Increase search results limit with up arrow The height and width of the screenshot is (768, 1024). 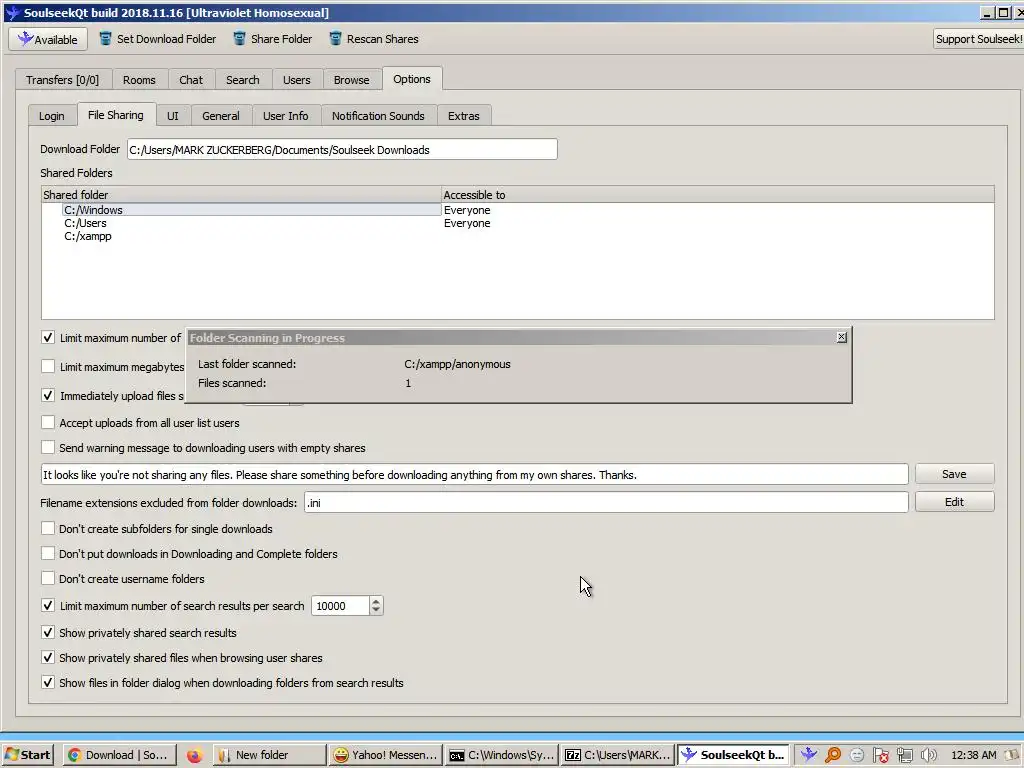[x=376, y=601]
